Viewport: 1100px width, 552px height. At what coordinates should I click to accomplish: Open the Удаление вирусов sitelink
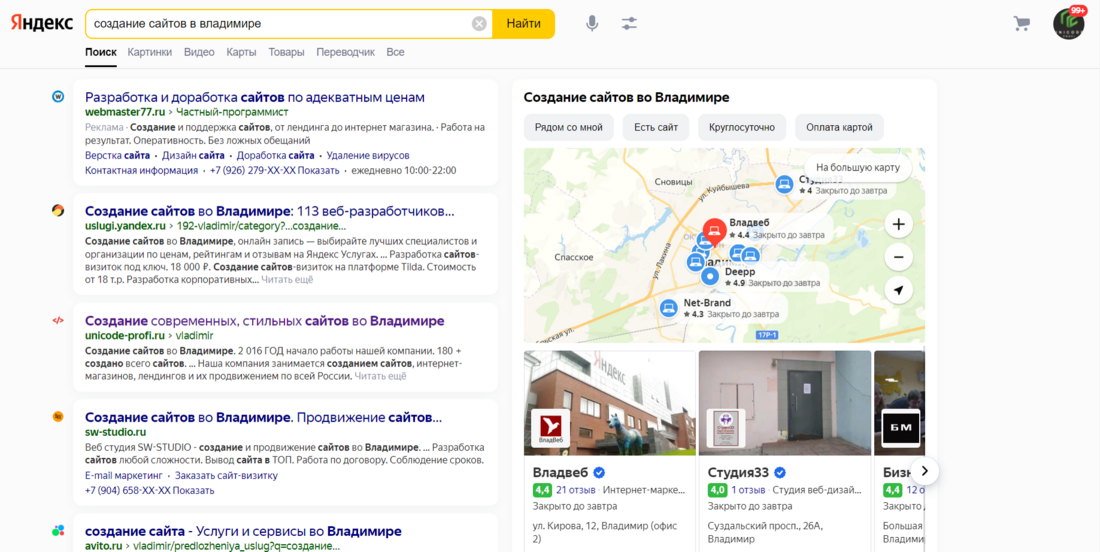368,155
